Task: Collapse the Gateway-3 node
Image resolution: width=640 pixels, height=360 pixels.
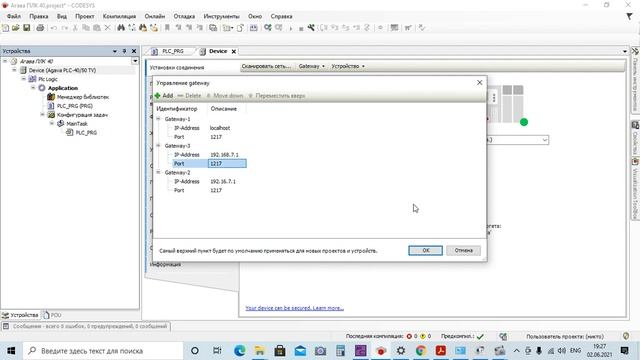Action: (x=158, y=145)
